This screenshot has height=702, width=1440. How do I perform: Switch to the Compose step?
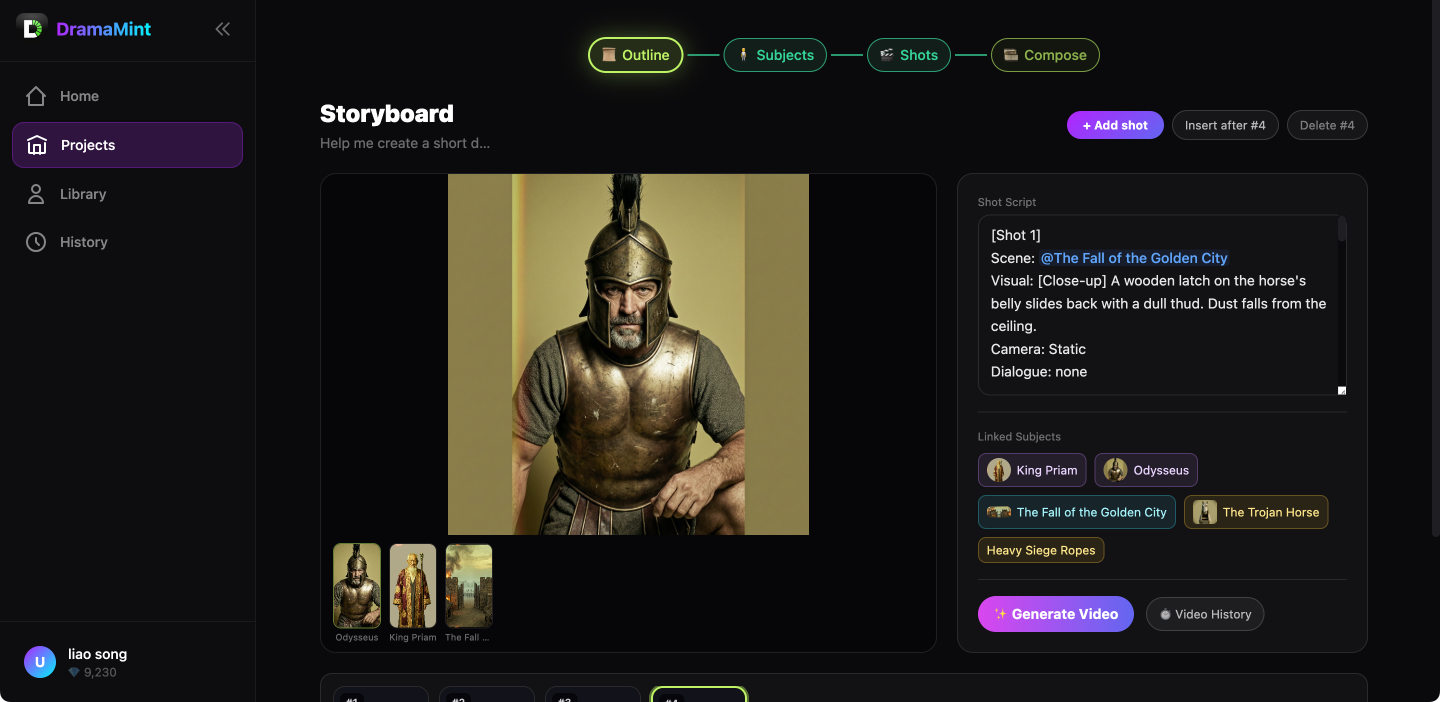(x=1045, y=55)
